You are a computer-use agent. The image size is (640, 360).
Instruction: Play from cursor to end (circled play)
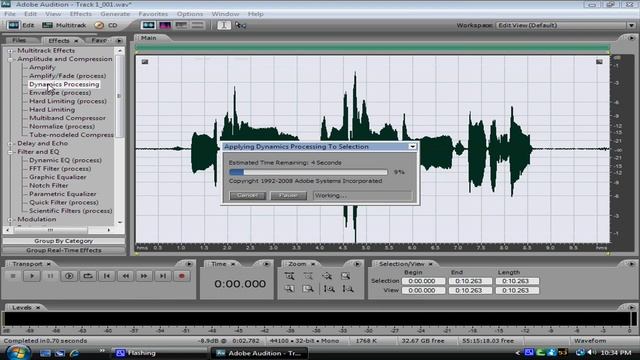click(69, 276)
